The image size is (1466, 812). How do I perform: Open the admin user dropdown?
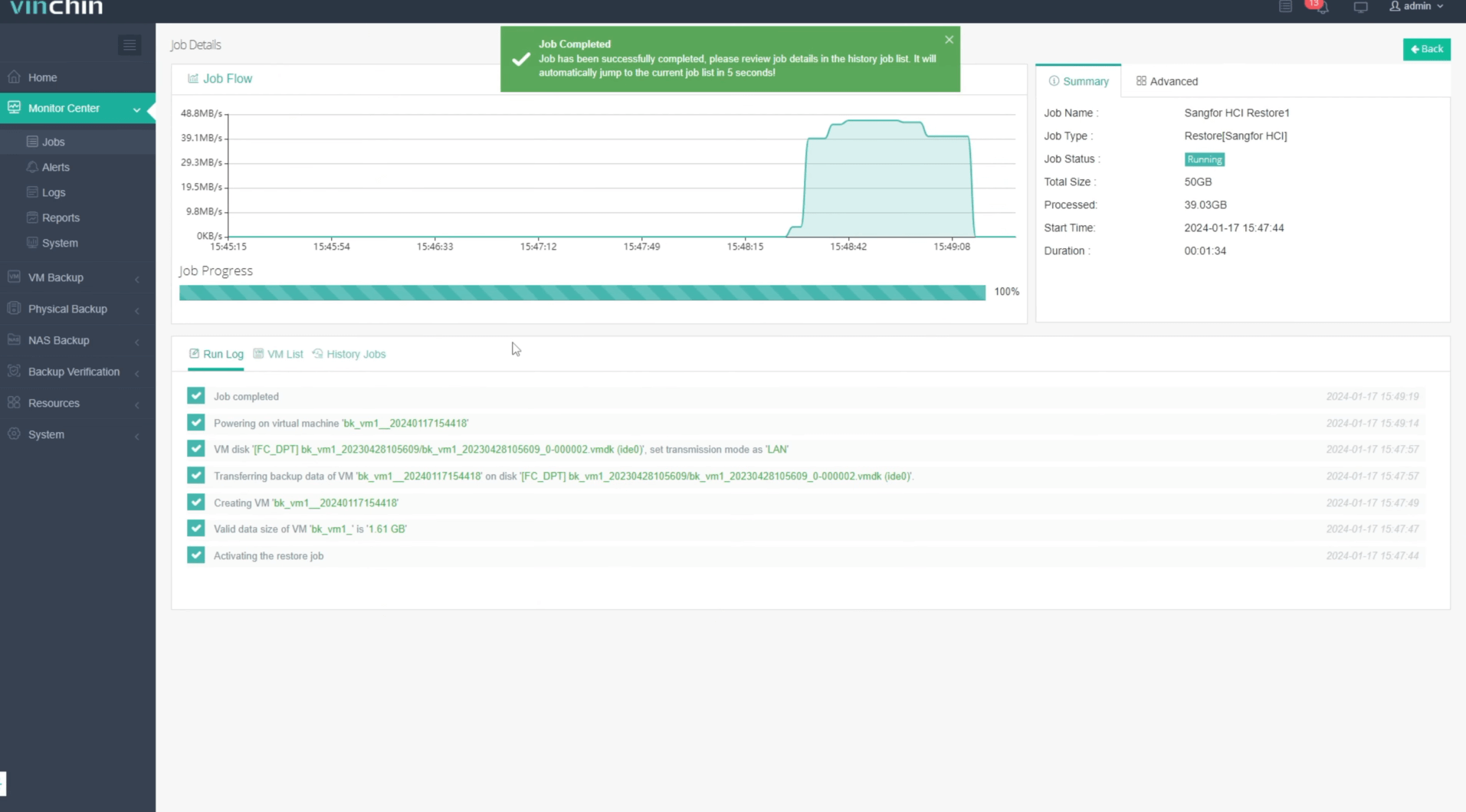coord(1417,6)
